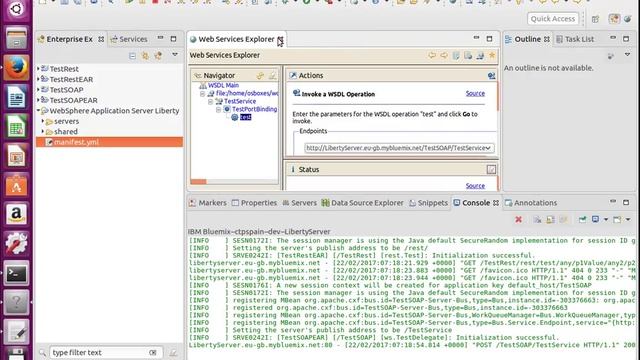The height and width of the screenshot is (360, 640).
Task: Expand the TestSOAP project
Action: [38, 89]
